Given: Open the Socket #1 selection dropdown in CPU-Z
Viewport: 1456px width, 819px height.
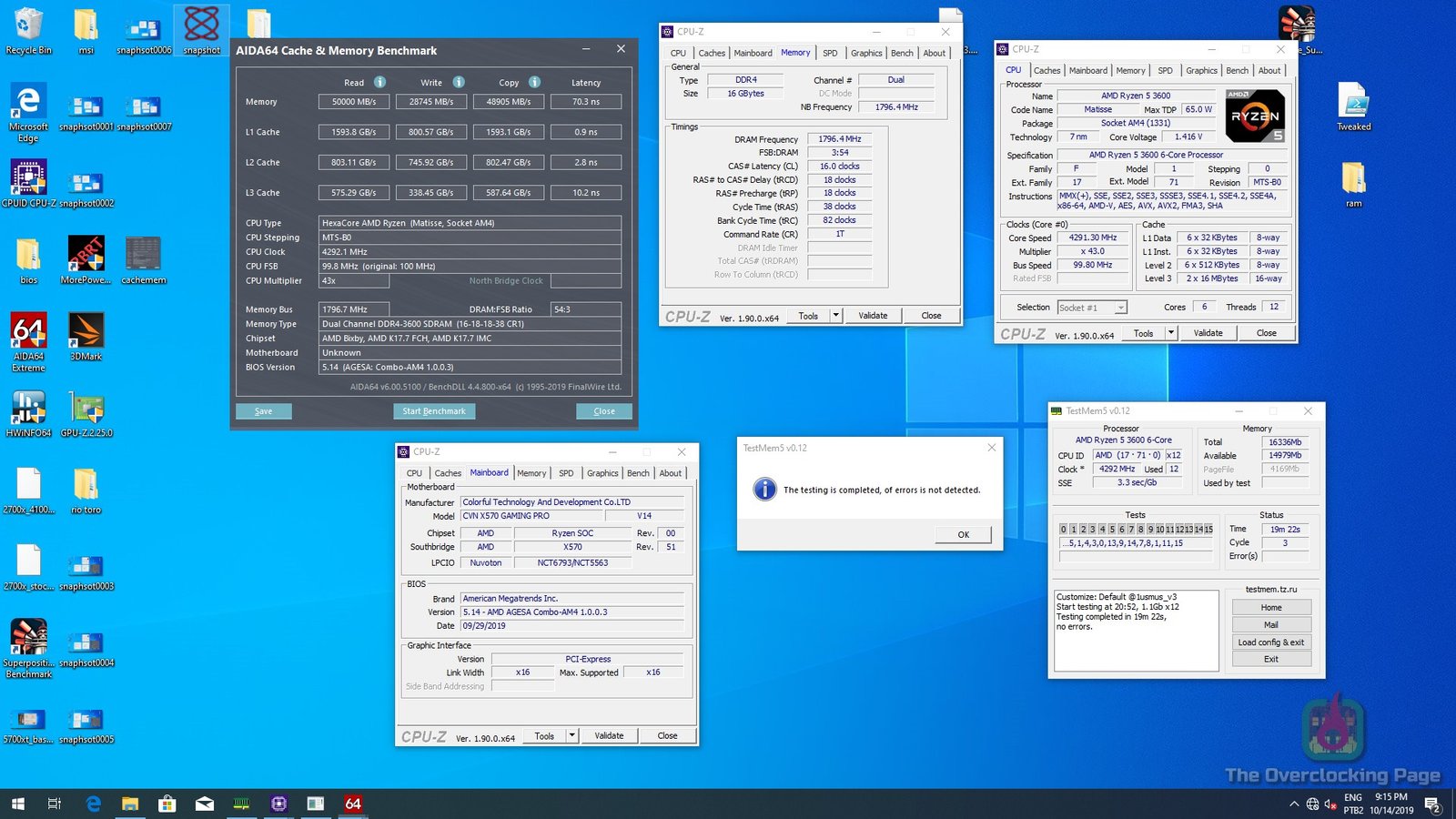Looking at the screenshot, I should point(1122,308).
